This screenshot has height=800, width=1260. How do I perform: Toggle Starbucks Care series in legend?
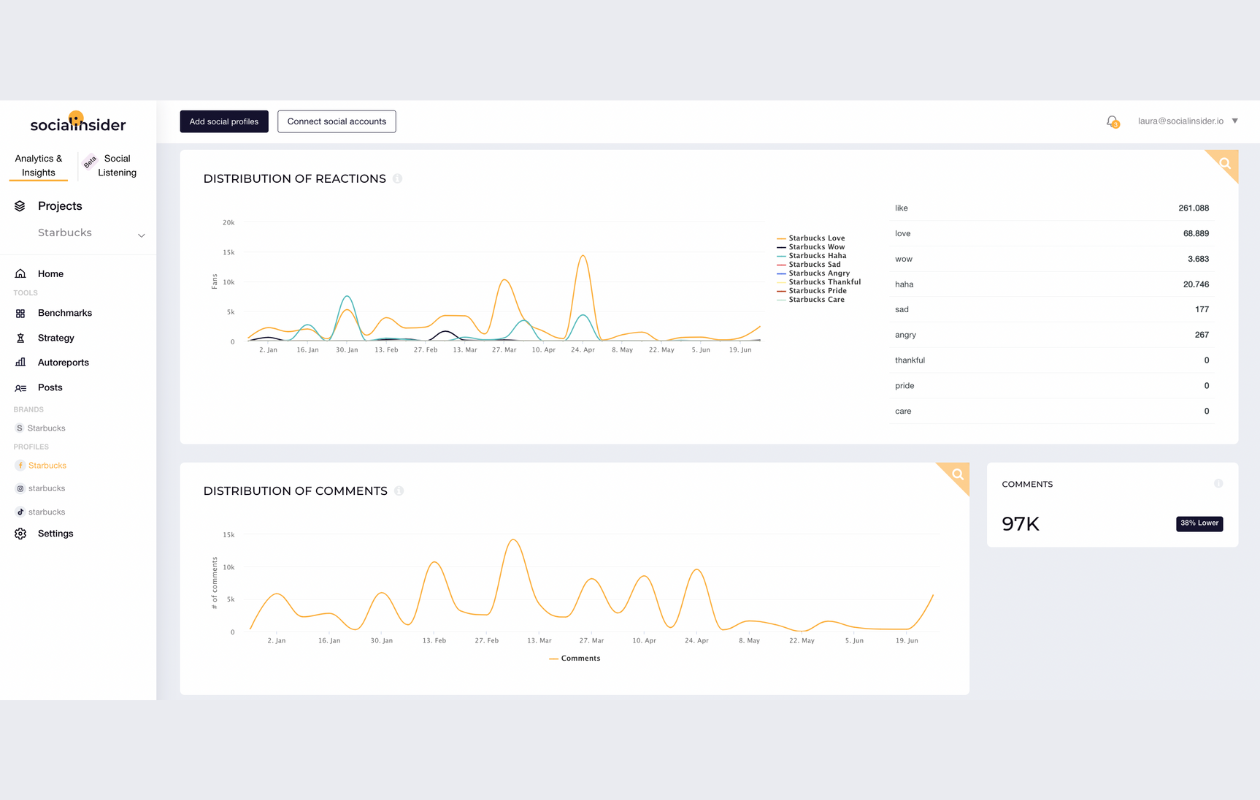(811, 300)
